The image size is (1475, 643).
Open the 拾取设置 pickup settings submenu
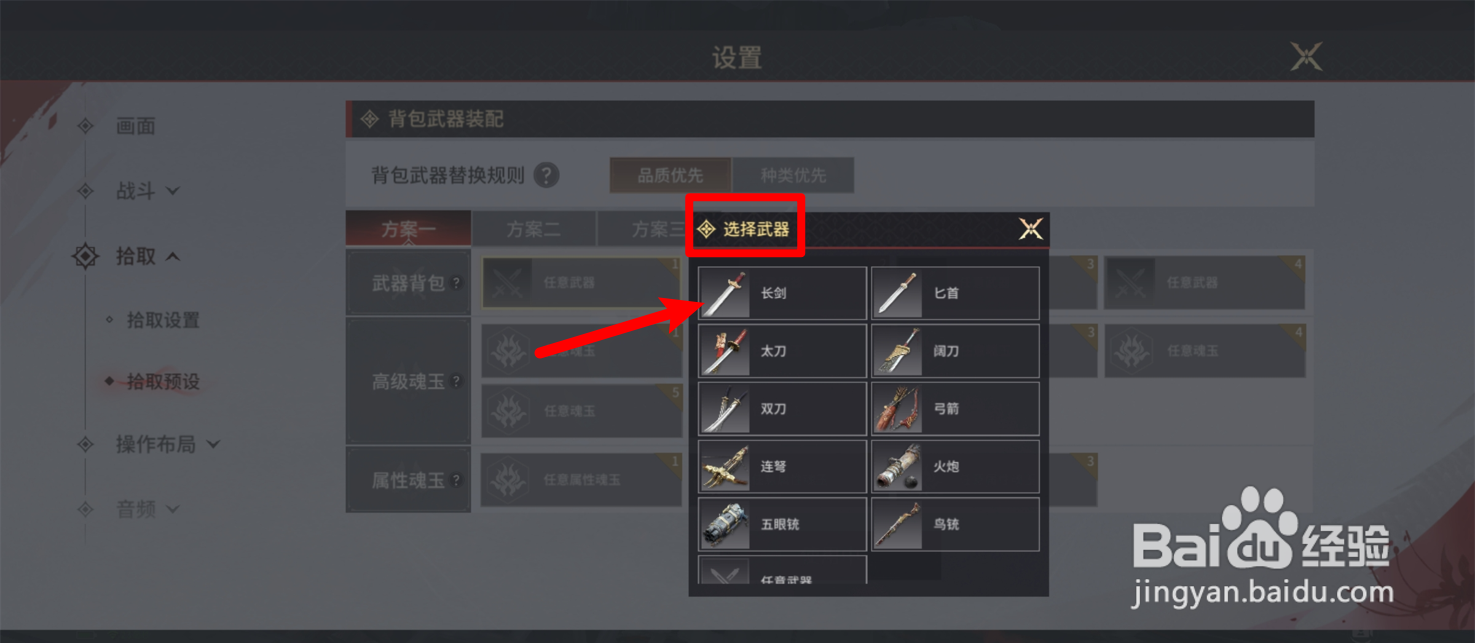[x=163, y=321]
